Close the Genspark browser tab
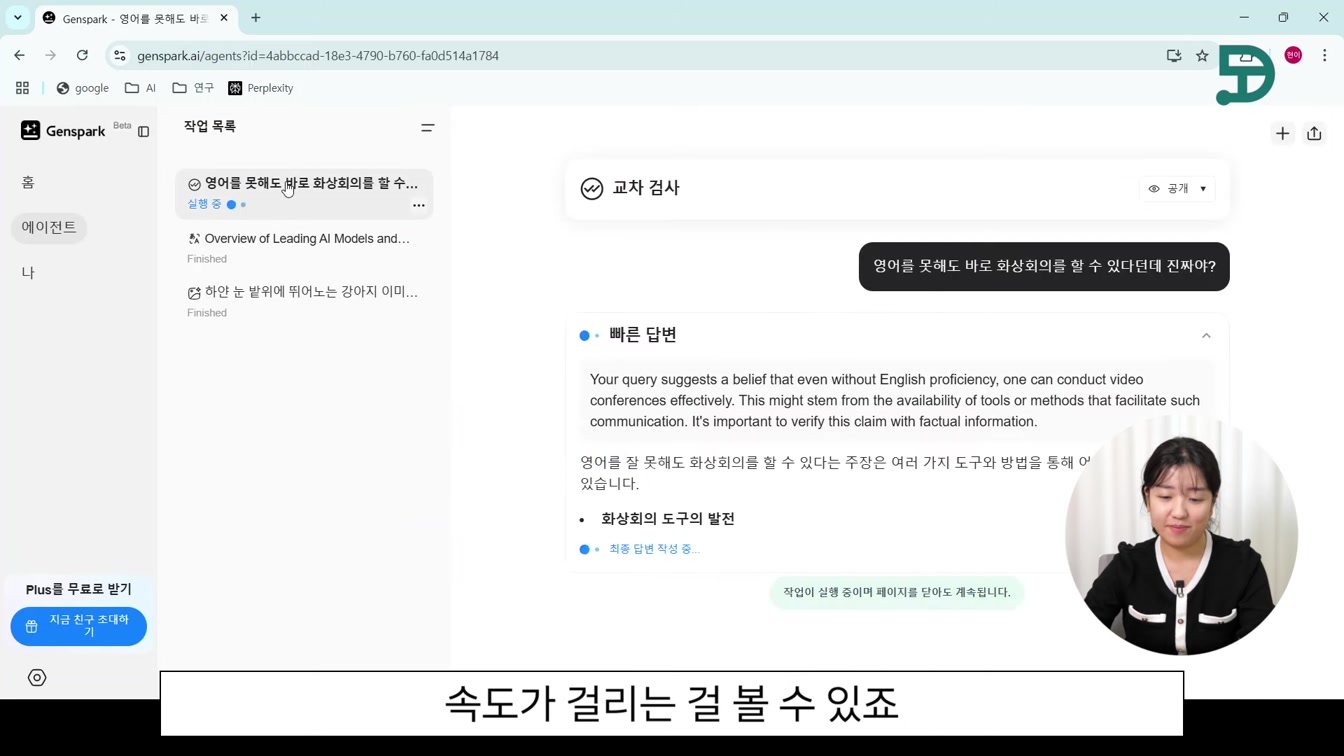This screenshot has width=1344, height=756. 224,18
